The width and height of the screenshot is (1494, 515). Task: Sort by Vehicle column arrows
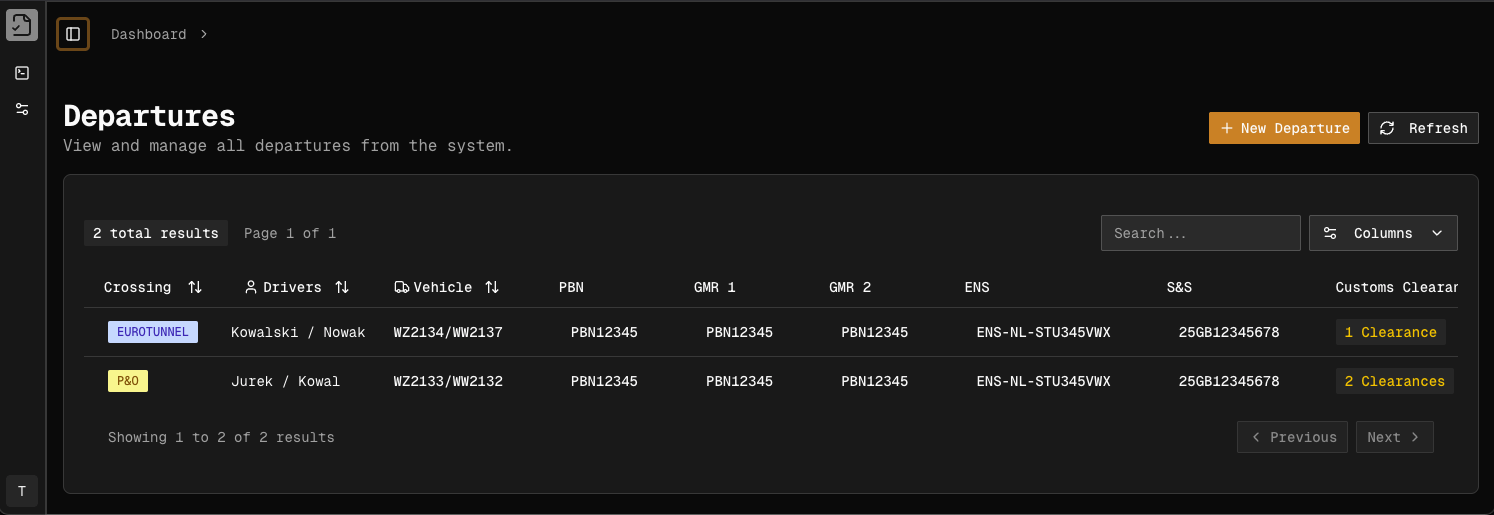pos(492,287)
